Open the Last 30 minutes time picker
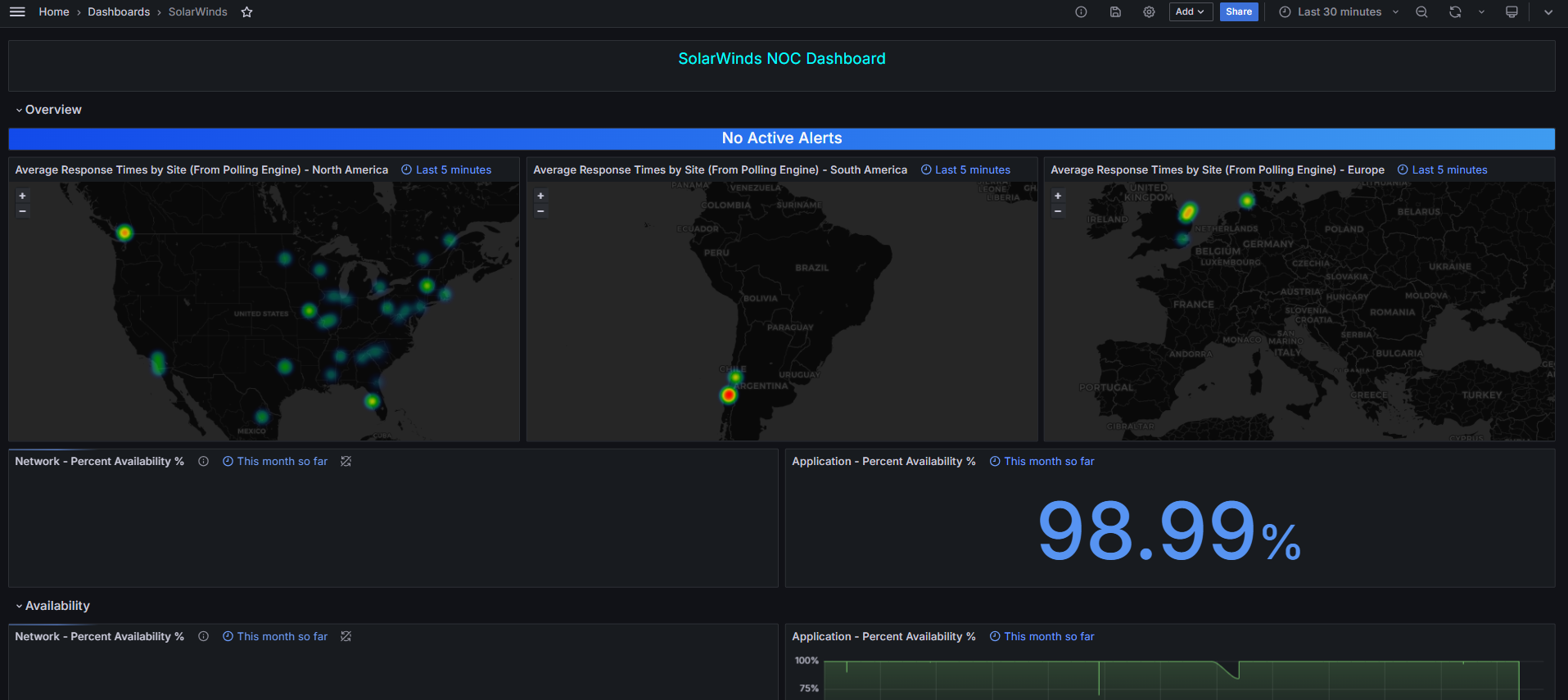This screenshot has height=700, width=1568. [x=1339, y=12]
